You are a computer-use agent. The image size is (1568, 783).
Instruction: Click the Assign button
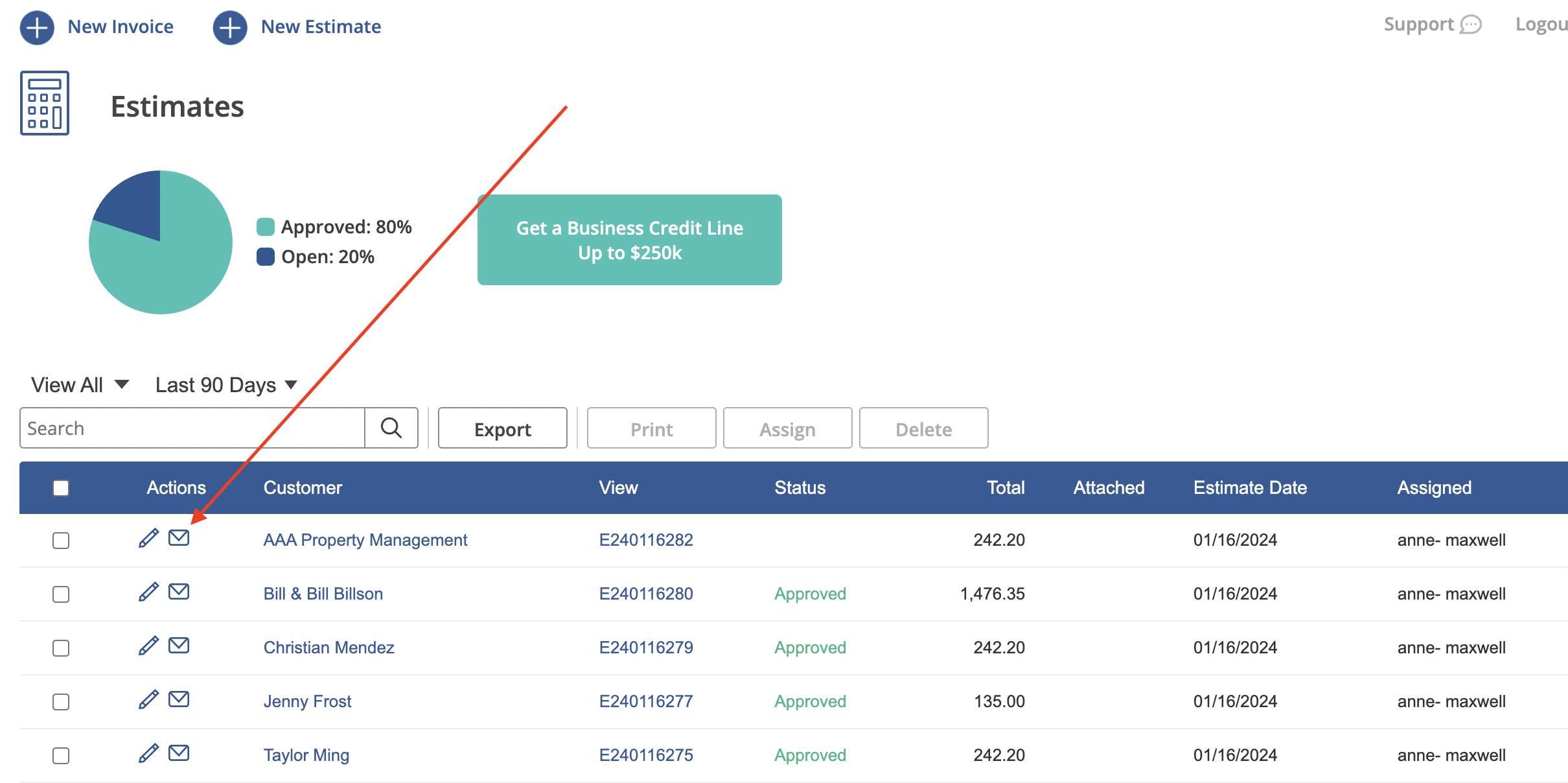(788, 428)
